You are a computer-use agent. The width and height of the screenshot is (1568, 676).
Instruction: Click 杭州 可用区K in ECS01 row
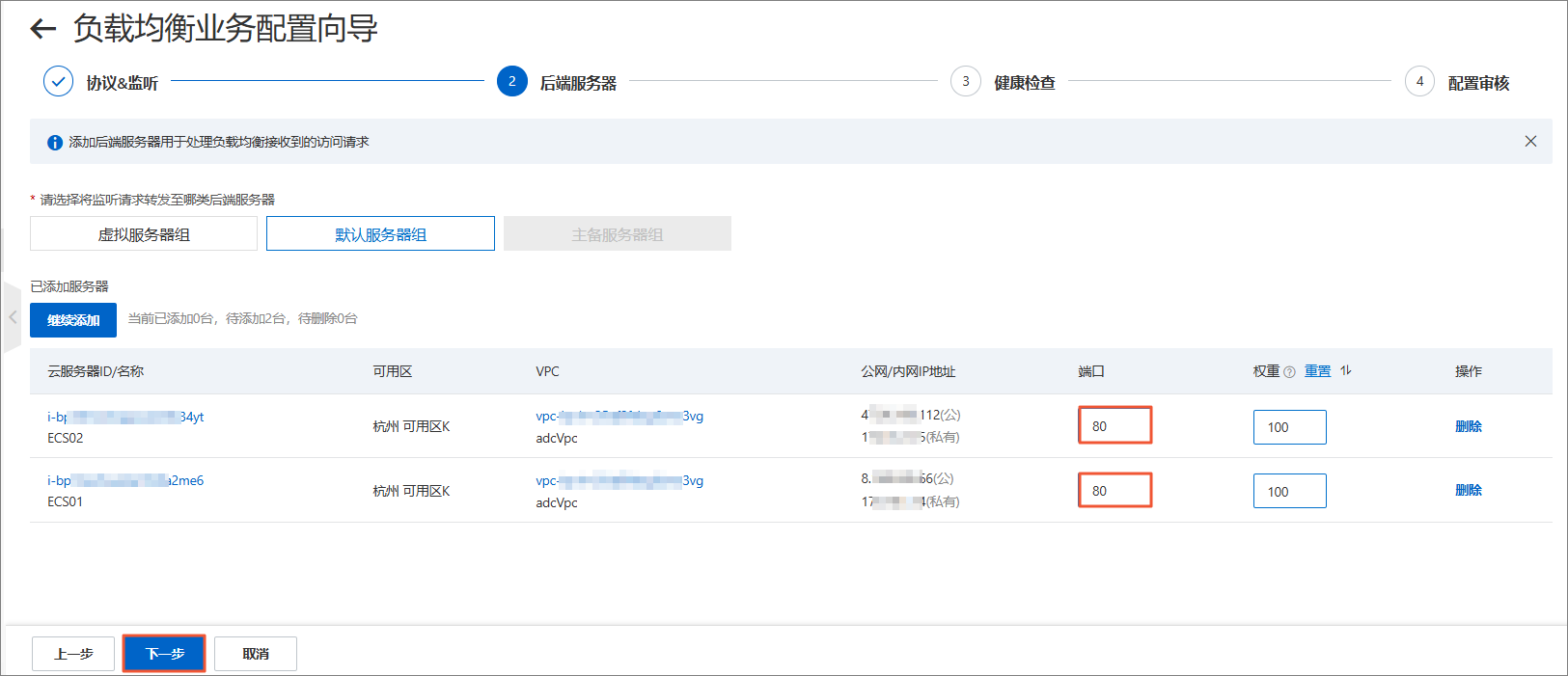[x=411, y=491]
